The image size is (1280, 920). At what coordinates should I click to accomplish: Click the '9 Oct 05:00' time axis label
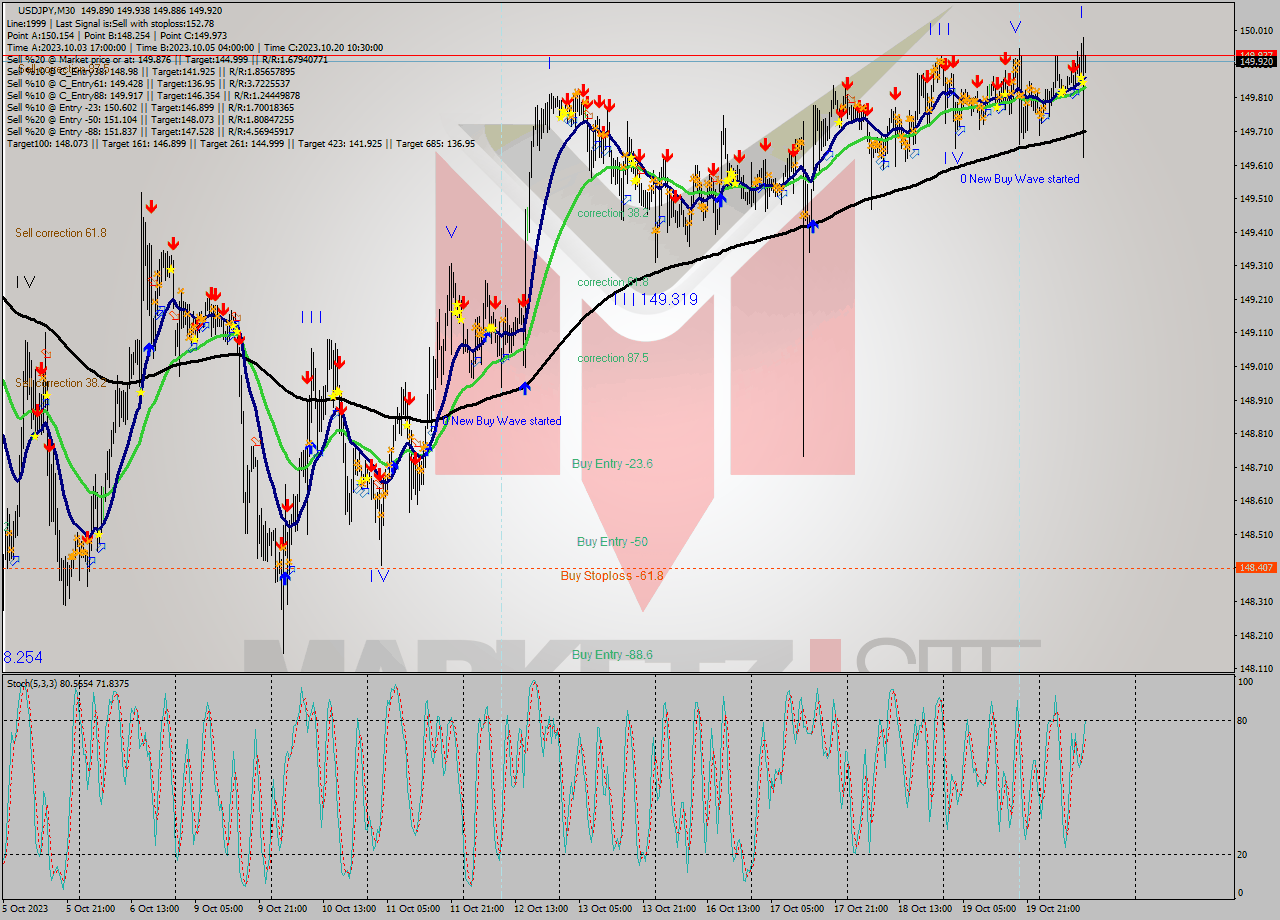tap(217, 909)
